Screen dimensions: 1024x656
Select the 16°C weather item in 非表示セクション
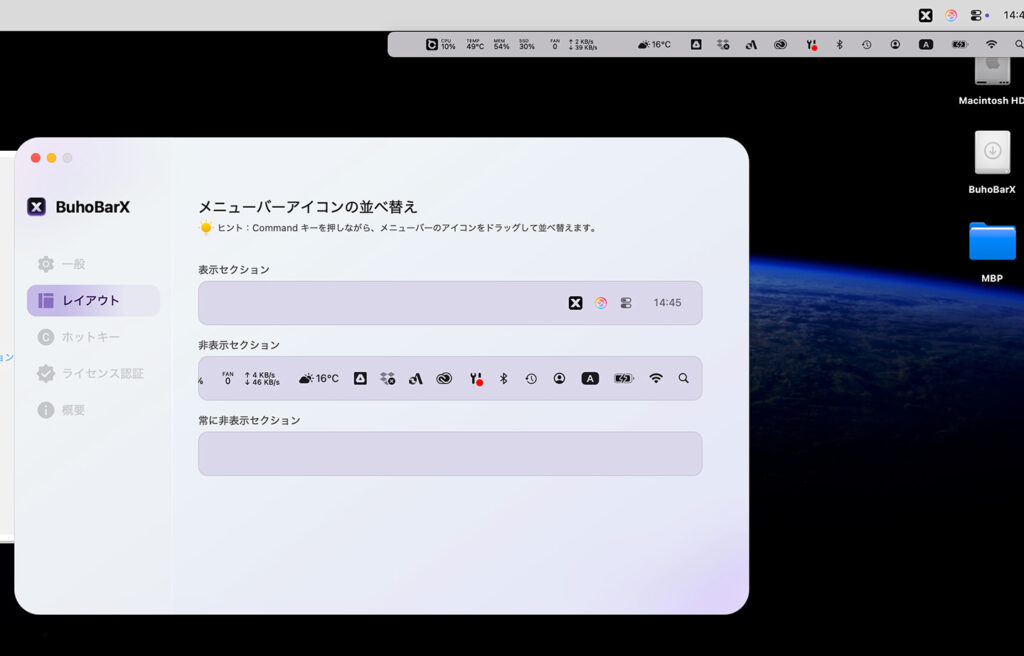pyautogui.click(x=319, y=379)
